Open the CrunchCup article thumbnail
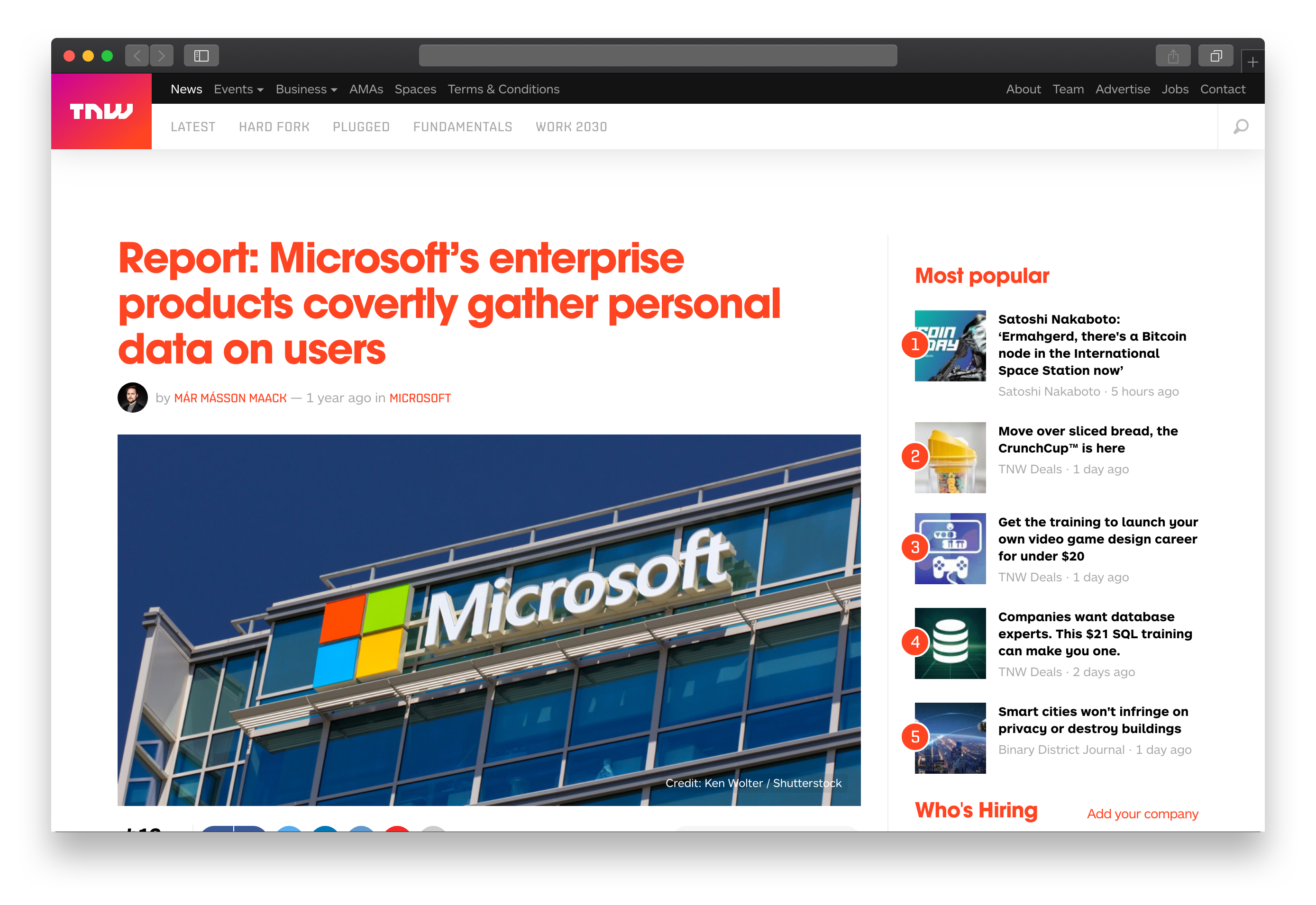Screen dimensions: 1316x905 coord(950,458)
